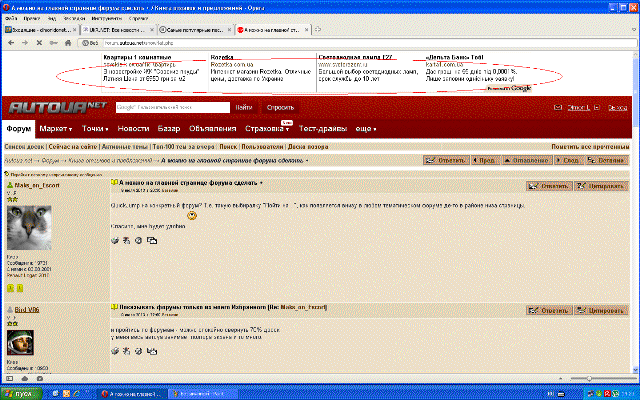The height and width of the screenshot is (400, 640).
Task: Click the browser zoom slider in status bar
Action: click(590, 377)
